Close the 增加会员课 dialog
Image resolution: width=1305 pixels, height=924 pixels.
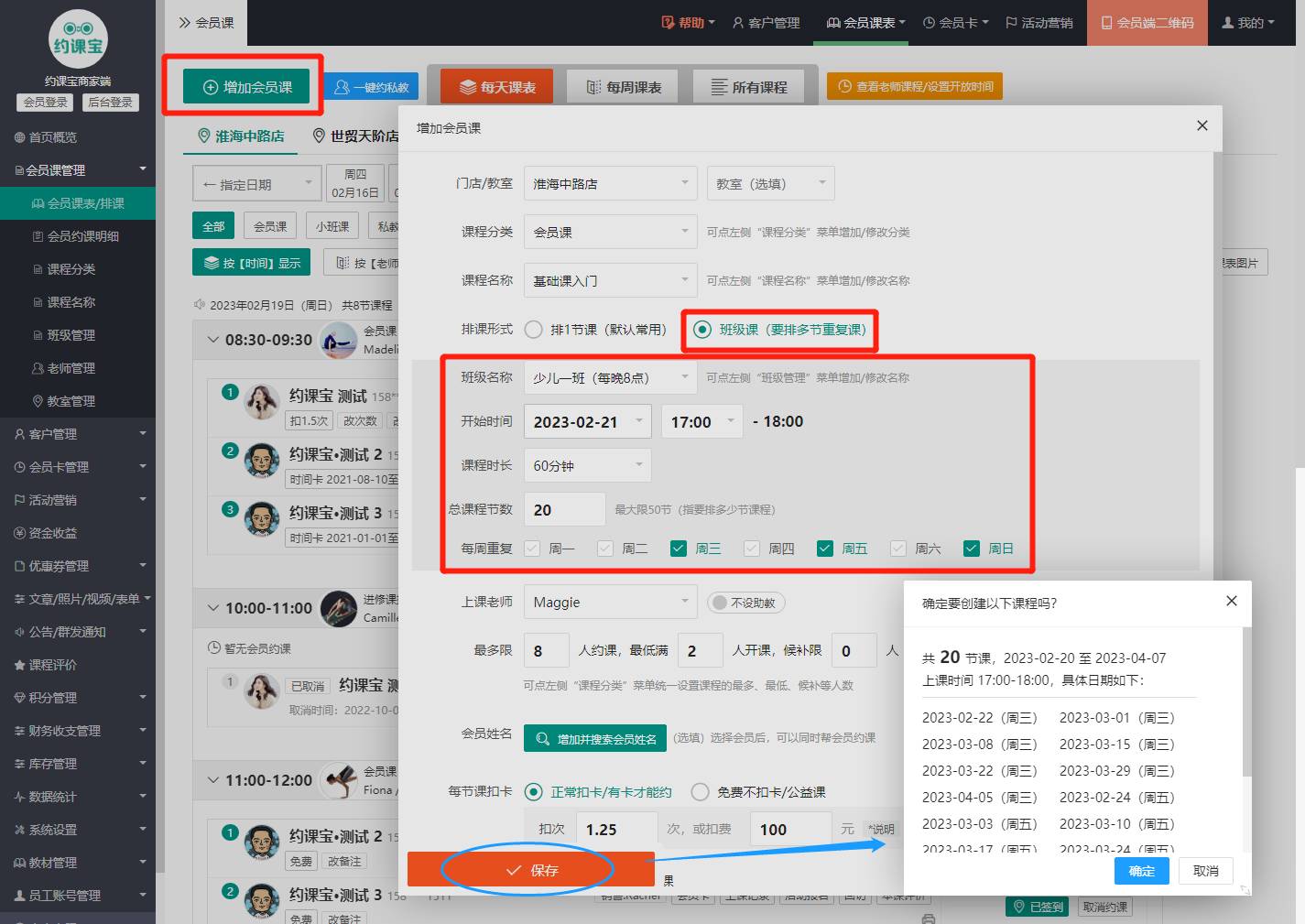click(1202, 126)
